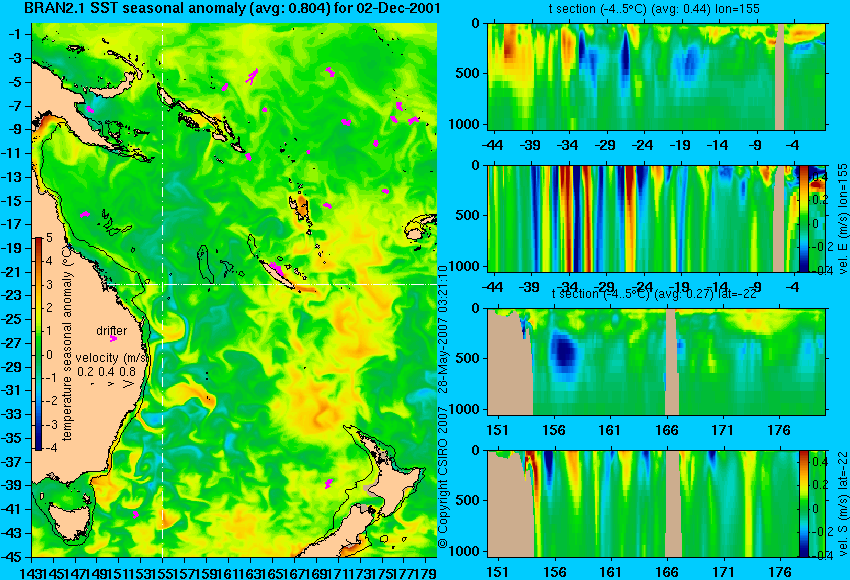Screen dimensions: 850x580
Task: Click the 'vel. E (m/s) lon=155' axis label
Action: pos(842,218)
